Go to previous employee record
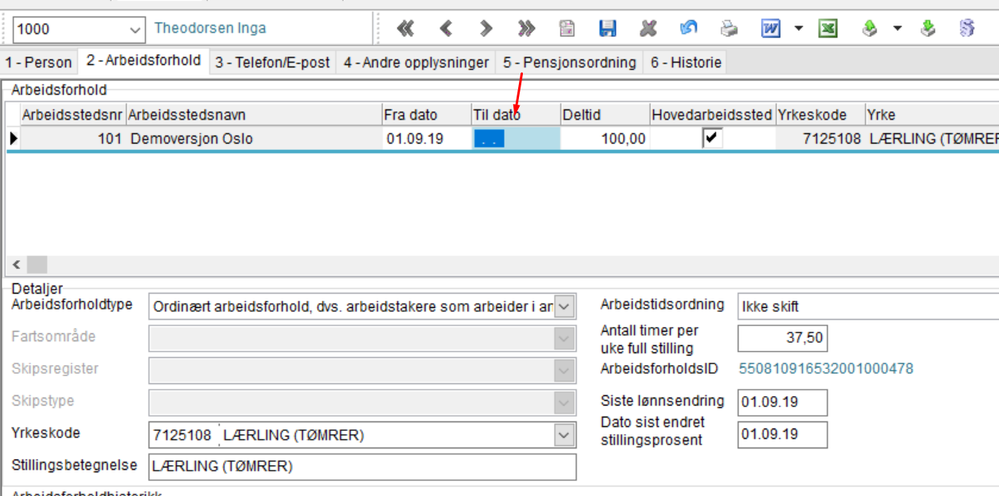This screenshot has width=999, height=496. pos(446,28)
